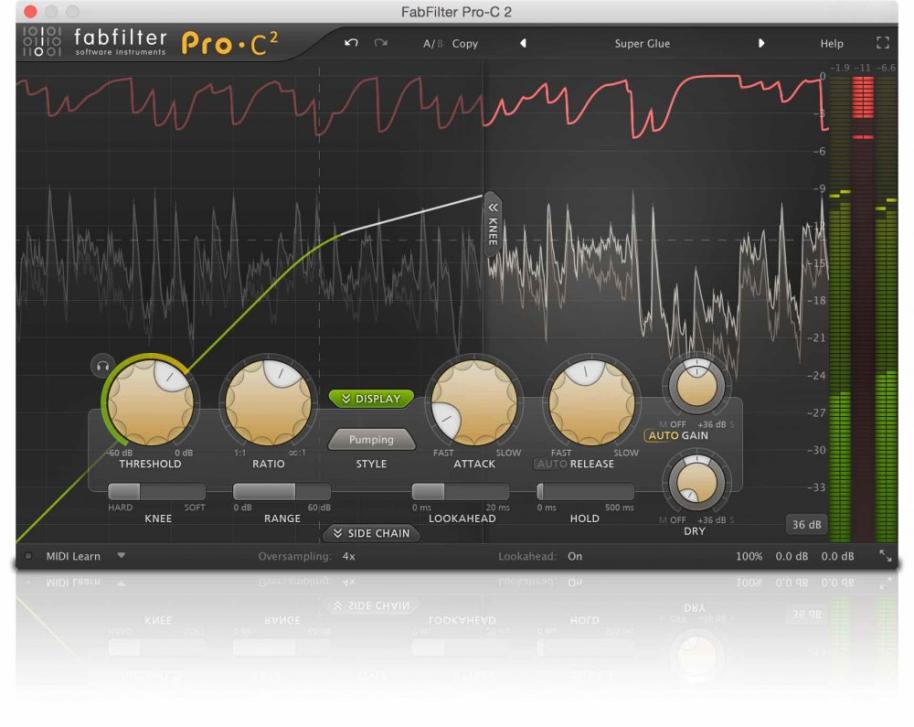Toggle Auto Release mode
Image resolution: width=914 pixels, height=727 pixels.
[x=551, y=464]
